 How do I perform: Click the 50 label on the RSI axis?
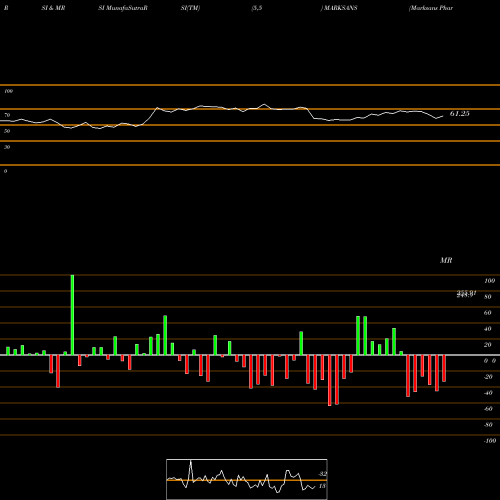[7, 131]
